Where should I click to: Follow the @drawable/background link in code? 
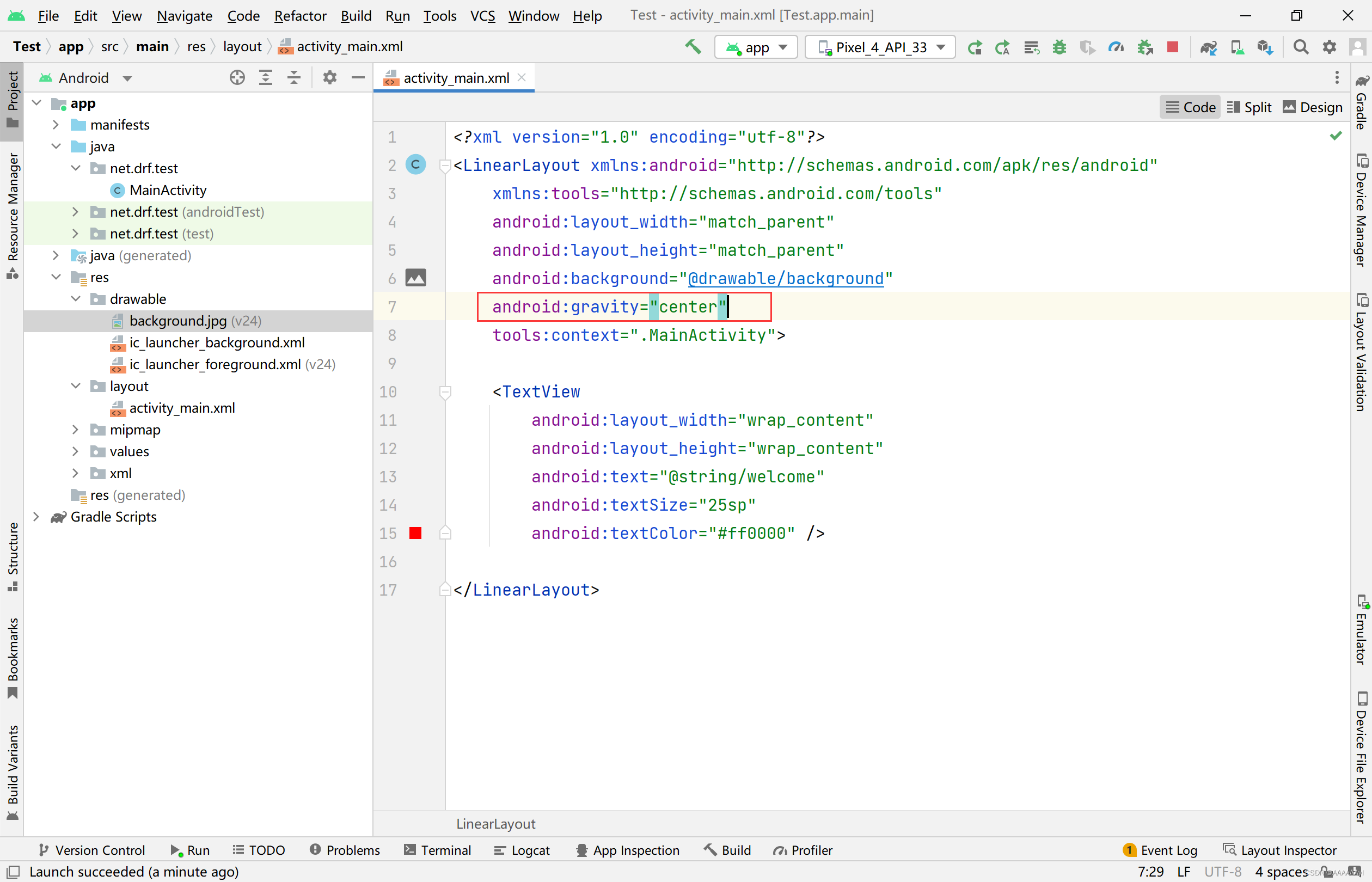coord(785,278)
